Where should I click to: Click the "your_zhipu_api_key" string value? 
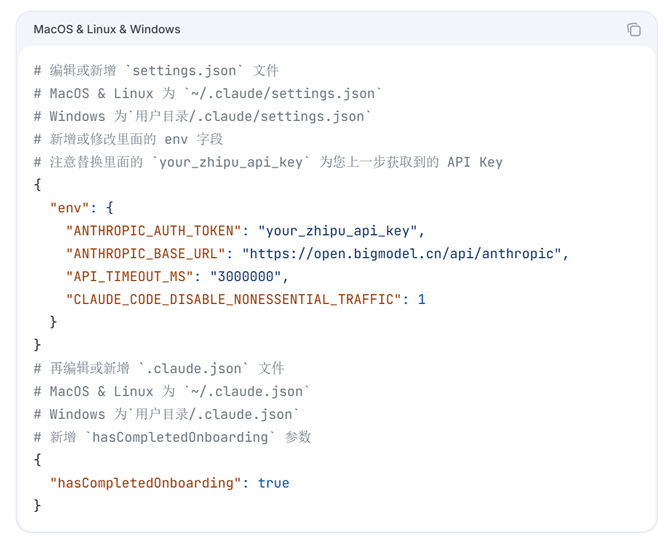click(x=338, y=231)
